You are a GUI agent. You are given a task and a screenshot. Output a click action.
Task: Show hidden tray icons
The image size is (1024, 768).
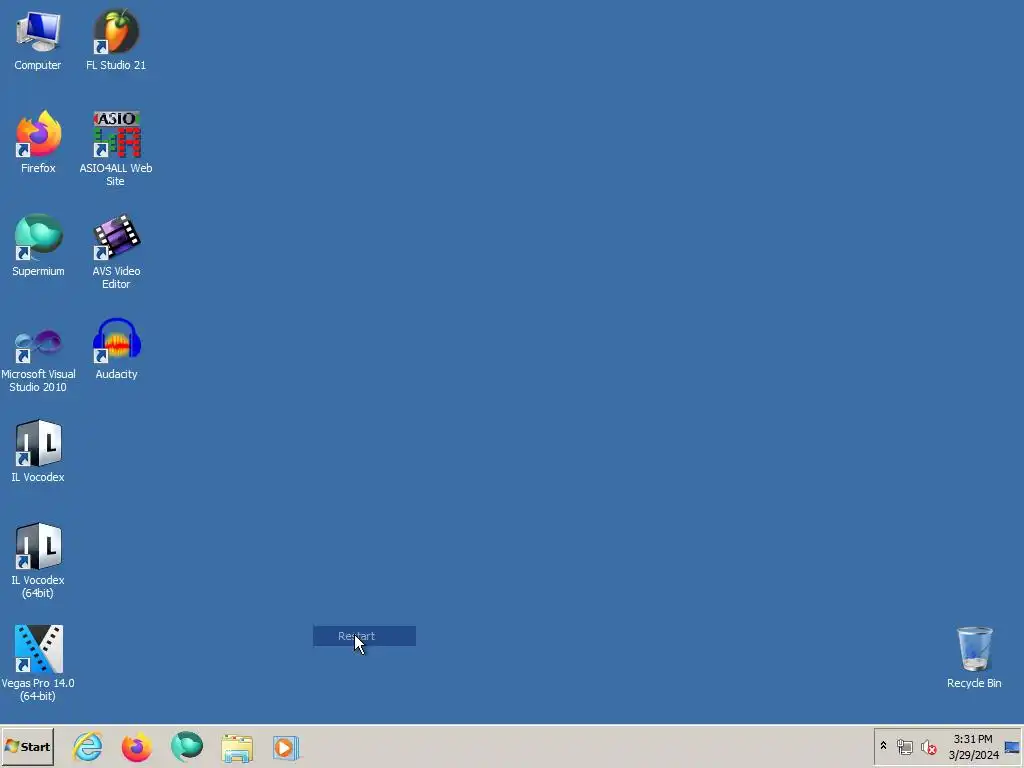click(883, 746)
